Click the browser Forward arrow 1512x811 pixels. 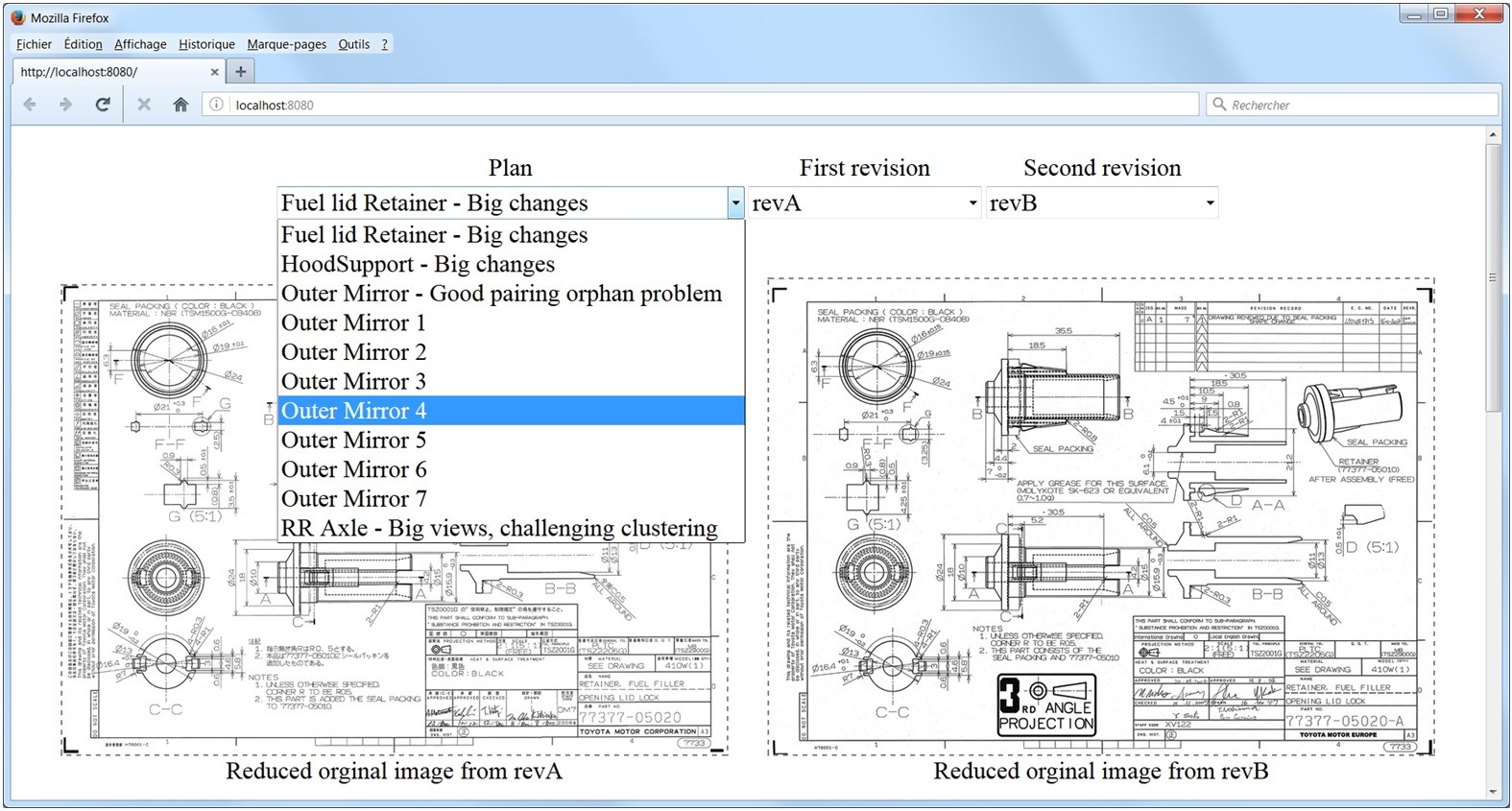coord(65,105)
